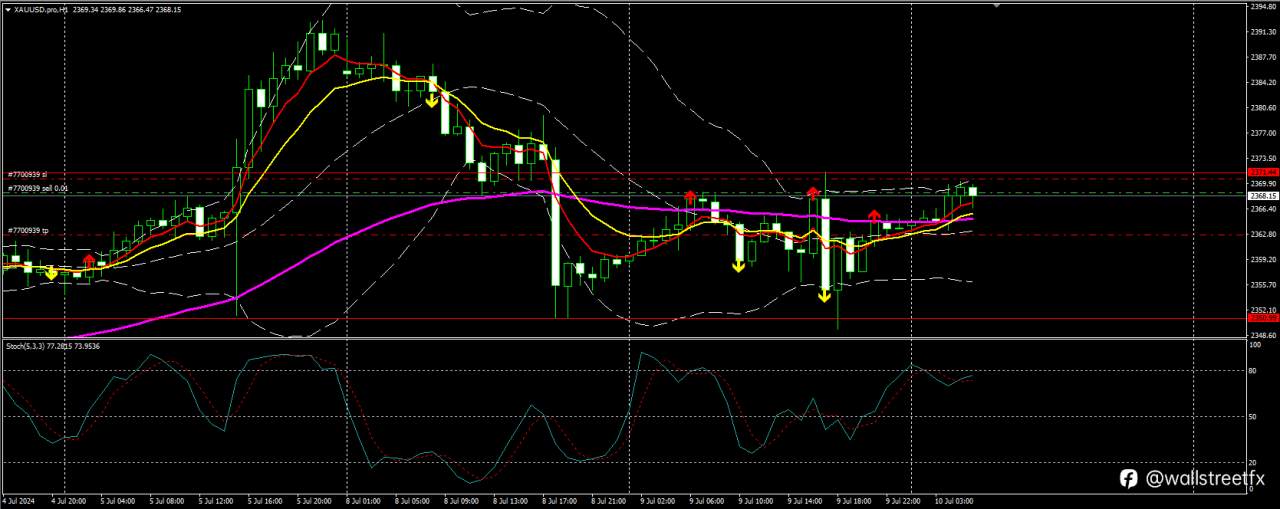
Task: Click the yellow down arrow near 9 Jul 10:00
Action: [x=738, y=266]
